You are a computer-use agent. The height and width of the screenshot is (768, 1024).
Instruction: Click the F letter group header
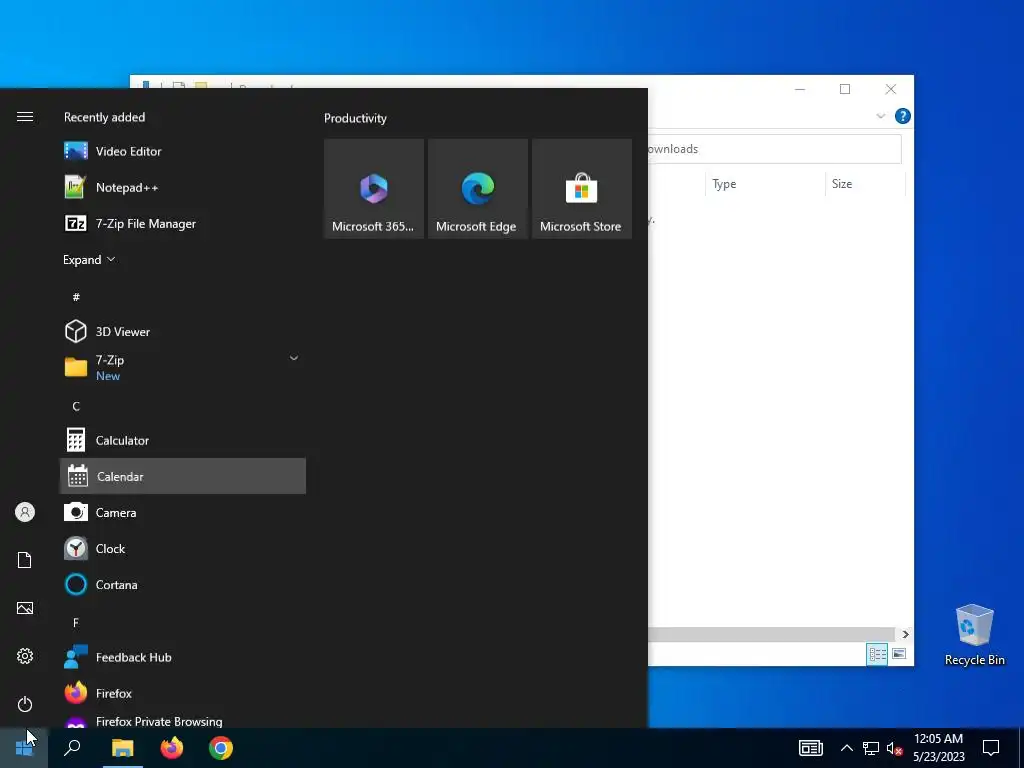tap(76, 622)
